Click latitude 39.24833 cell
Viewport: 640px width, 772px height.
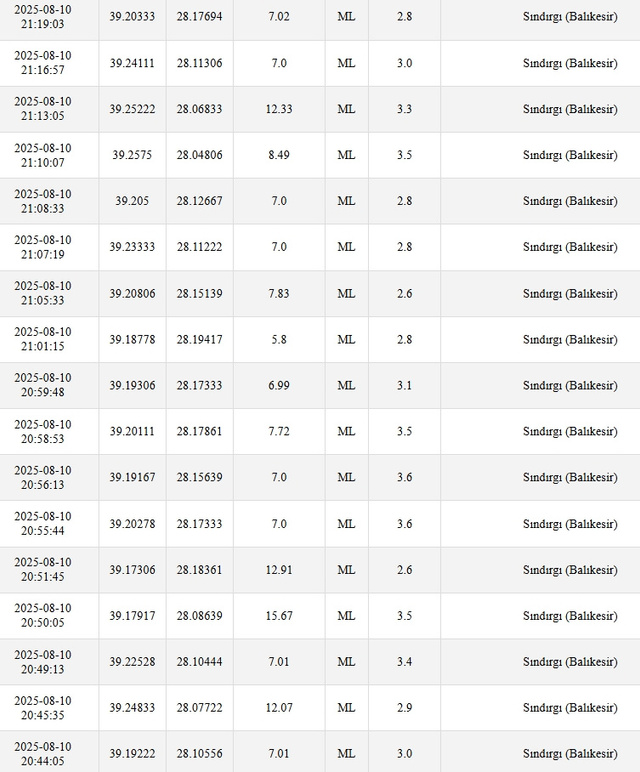tap(132, 708)
